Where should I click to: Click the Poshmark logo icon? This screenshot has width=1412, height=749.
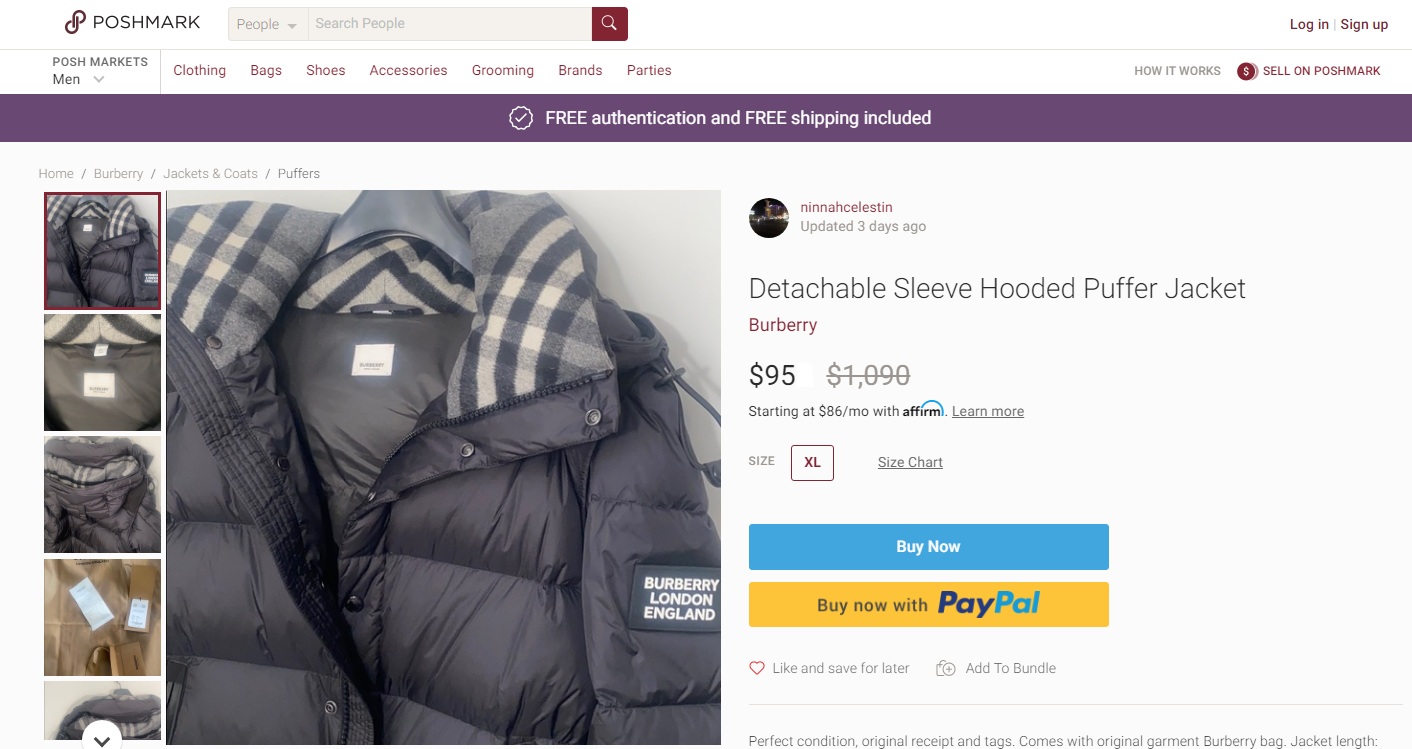coord(76,22)
